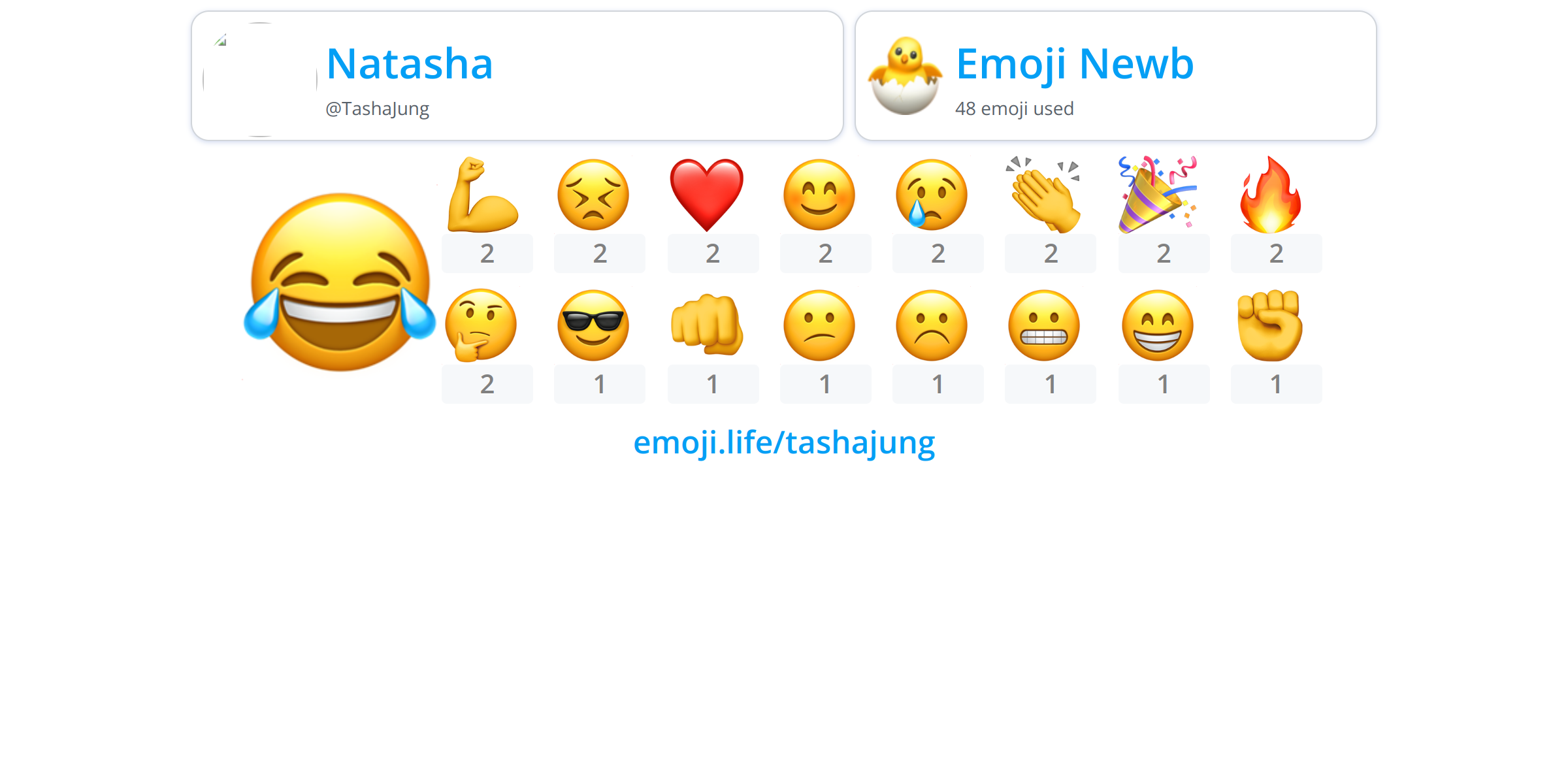This screenshot has width=1568, height=784.
Task: Select the flexed biceps emoji
Action: click(x=483, y=195)
